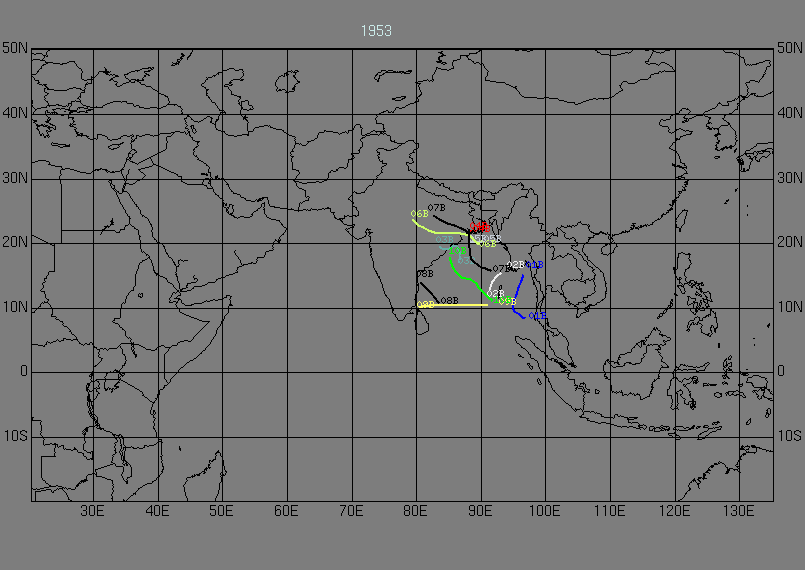The image size is (805, 570).
Task: Click the light-green 06B track start label
Action: (x=420, y=214)
